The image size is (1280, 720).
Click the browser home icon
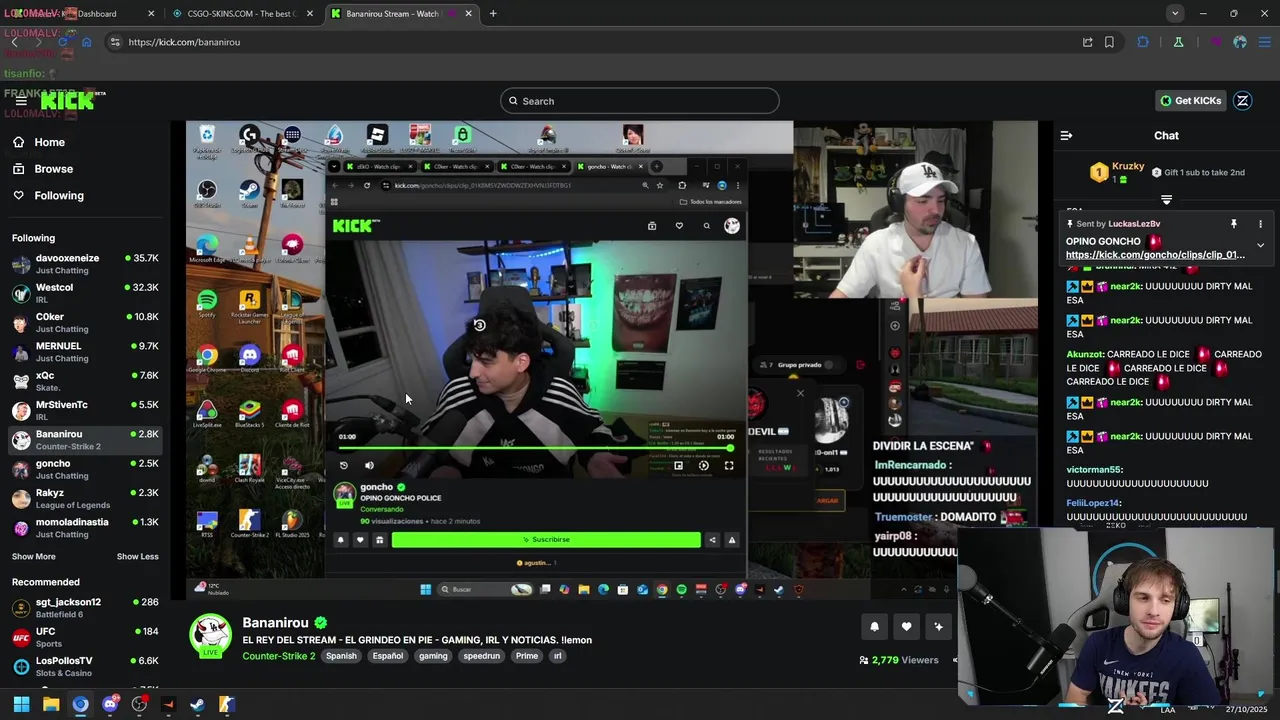[x=86, y=42]
